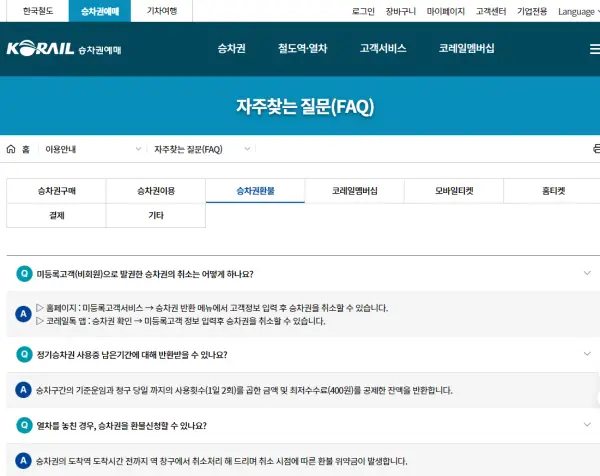The image size is (600, 476).
Task: Open the Language dropdown
Action: click(578, 11)
